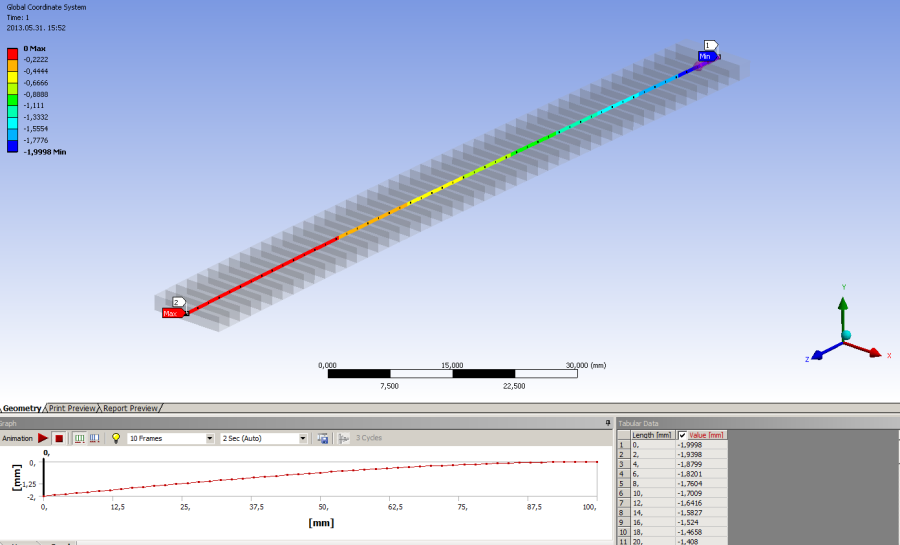The height and width of the screenshot is (545, 900).
Task: Select the value cell -1,9998
Action: coord(701,445)
